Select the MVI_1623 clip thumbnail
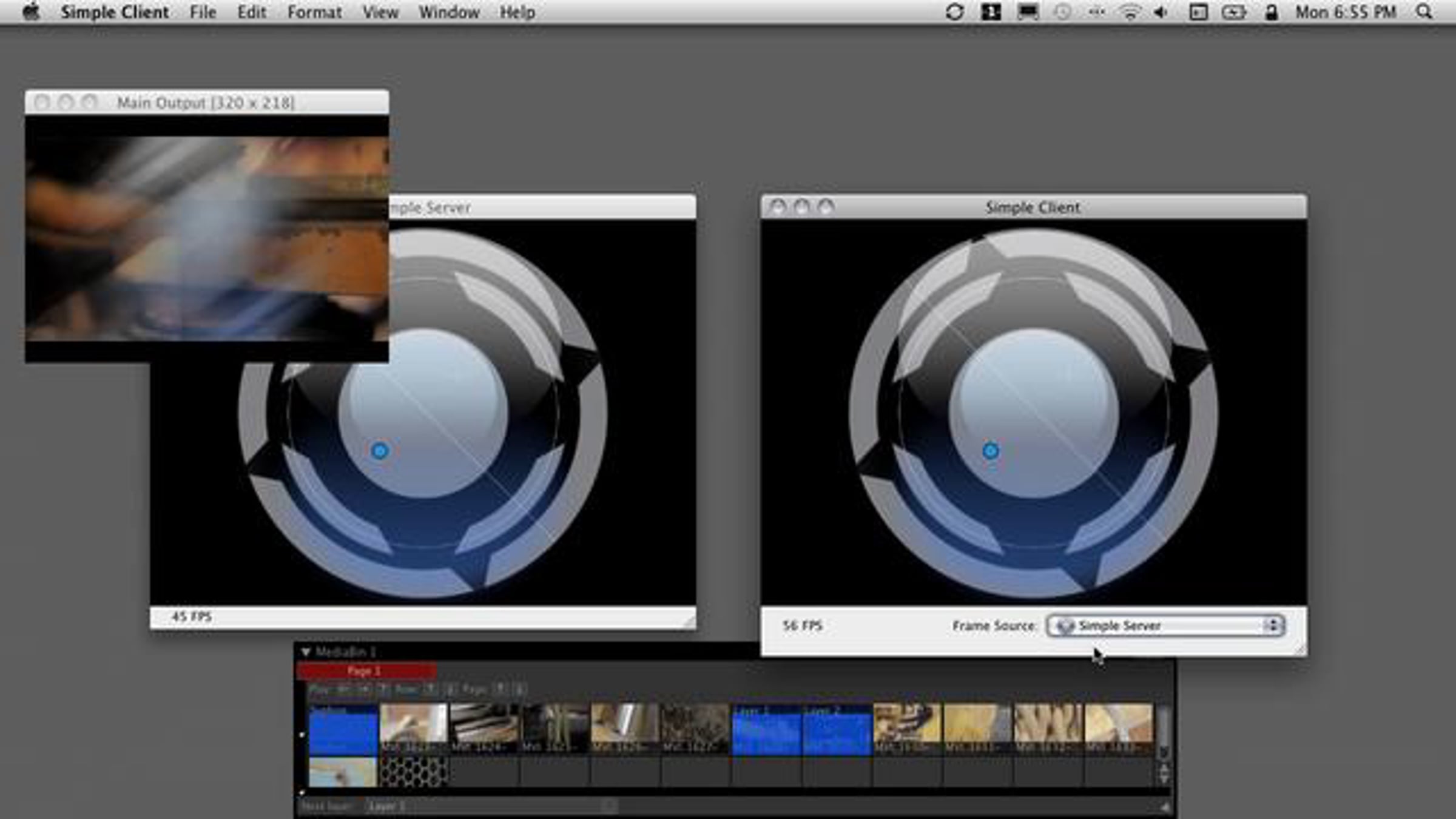 click(x=414, y=728)
